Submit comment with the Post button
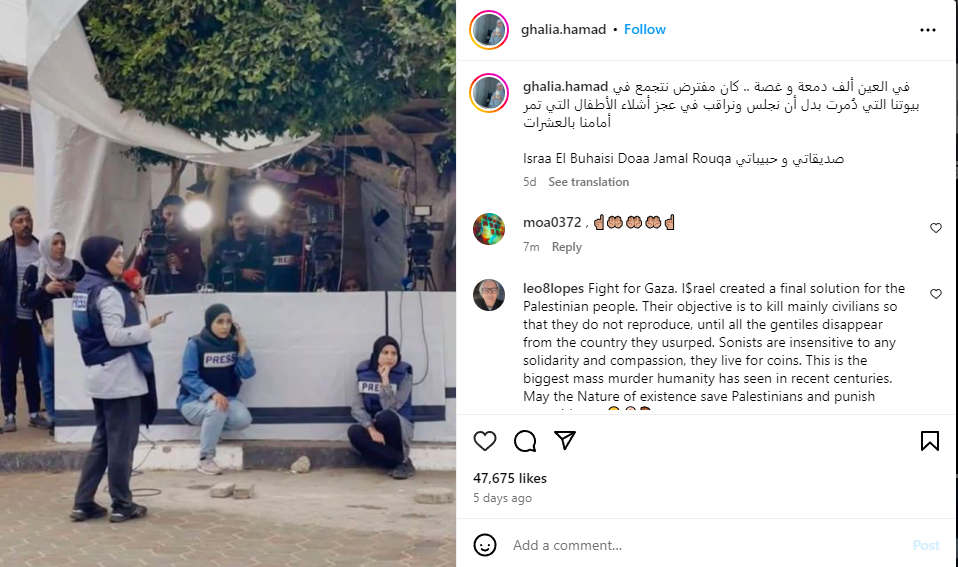 click(x=926, y=545)
